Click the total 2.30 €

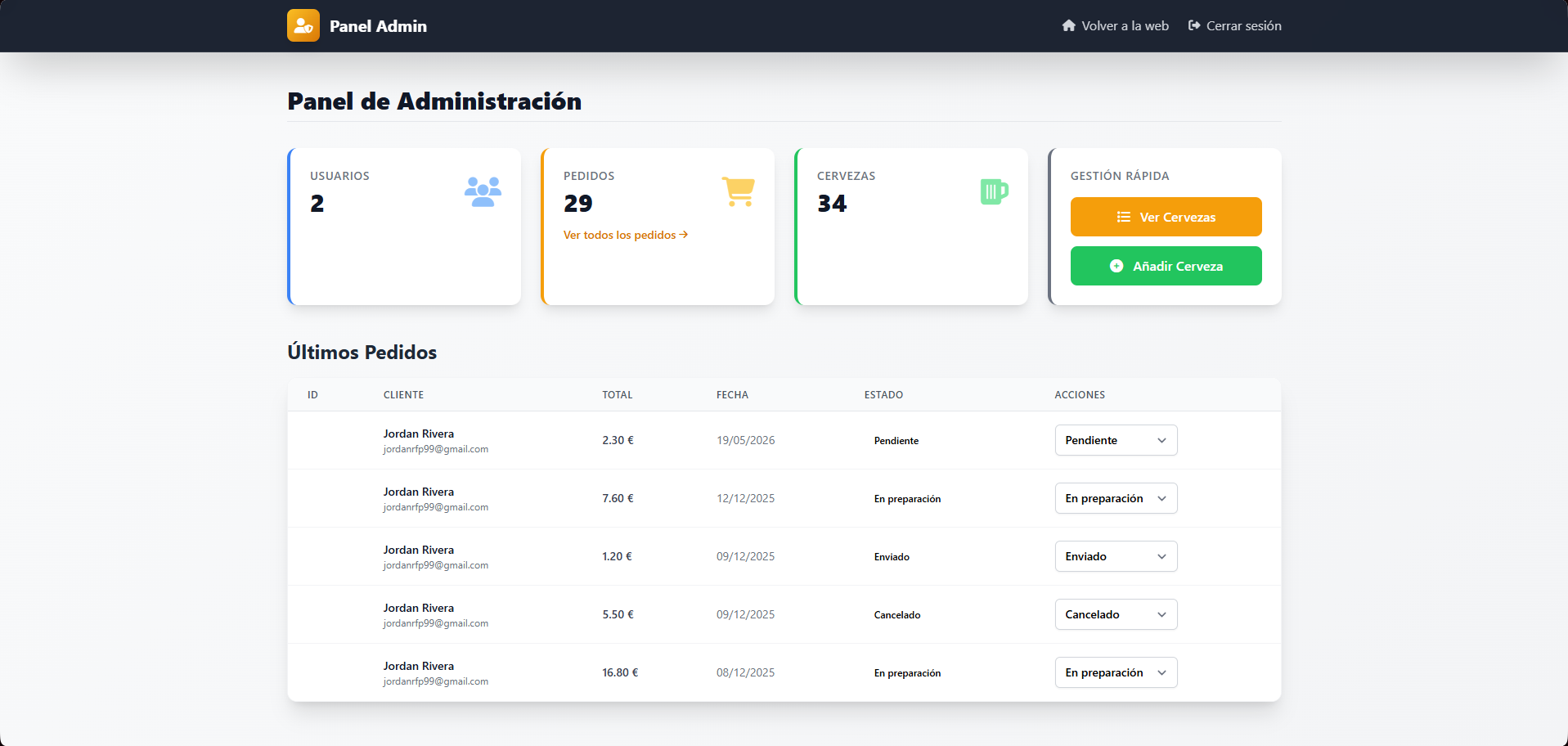618,440
